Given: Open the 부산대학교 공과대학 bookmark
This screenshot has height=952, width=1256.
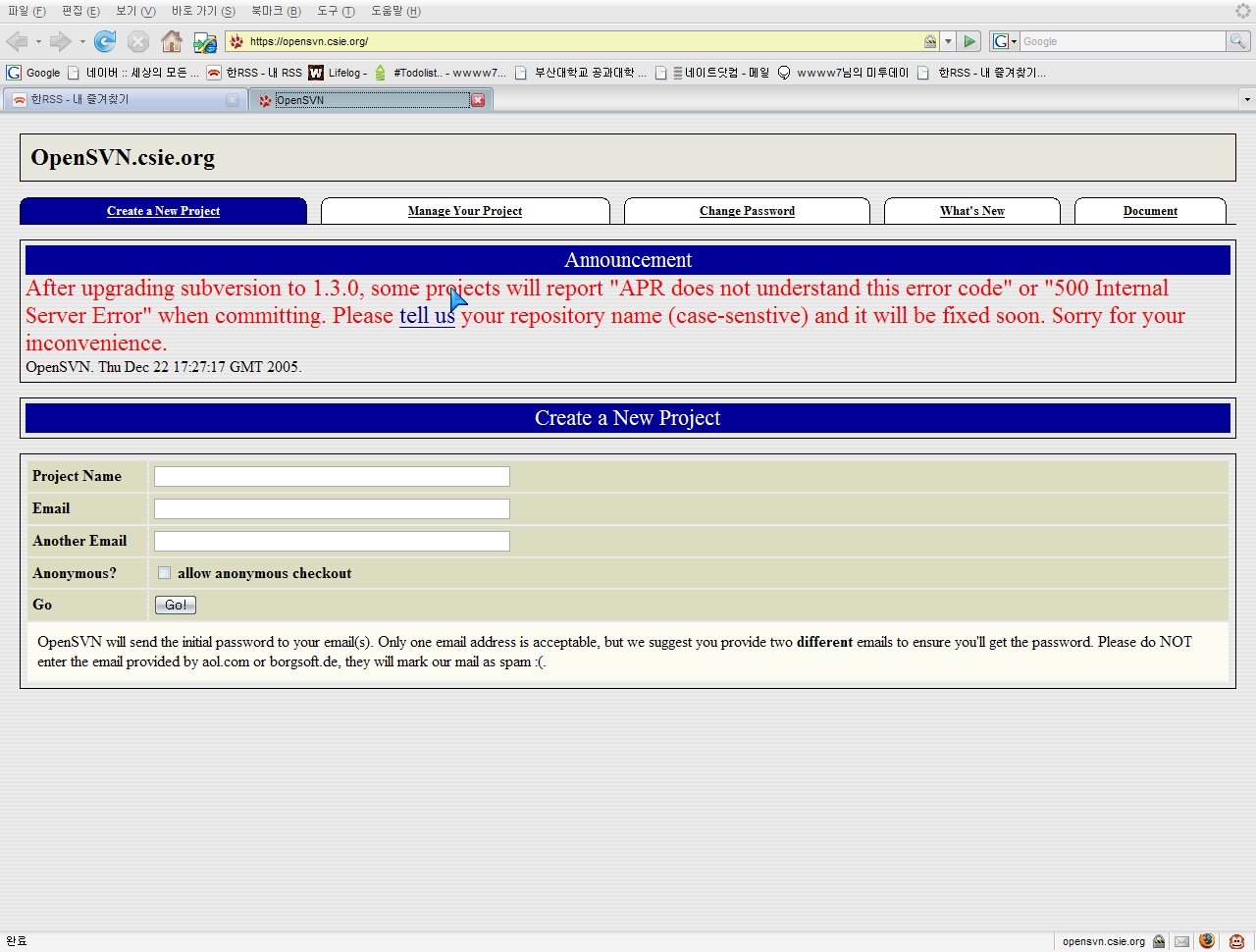Looking at the screenshot, I should pos(581,73).
